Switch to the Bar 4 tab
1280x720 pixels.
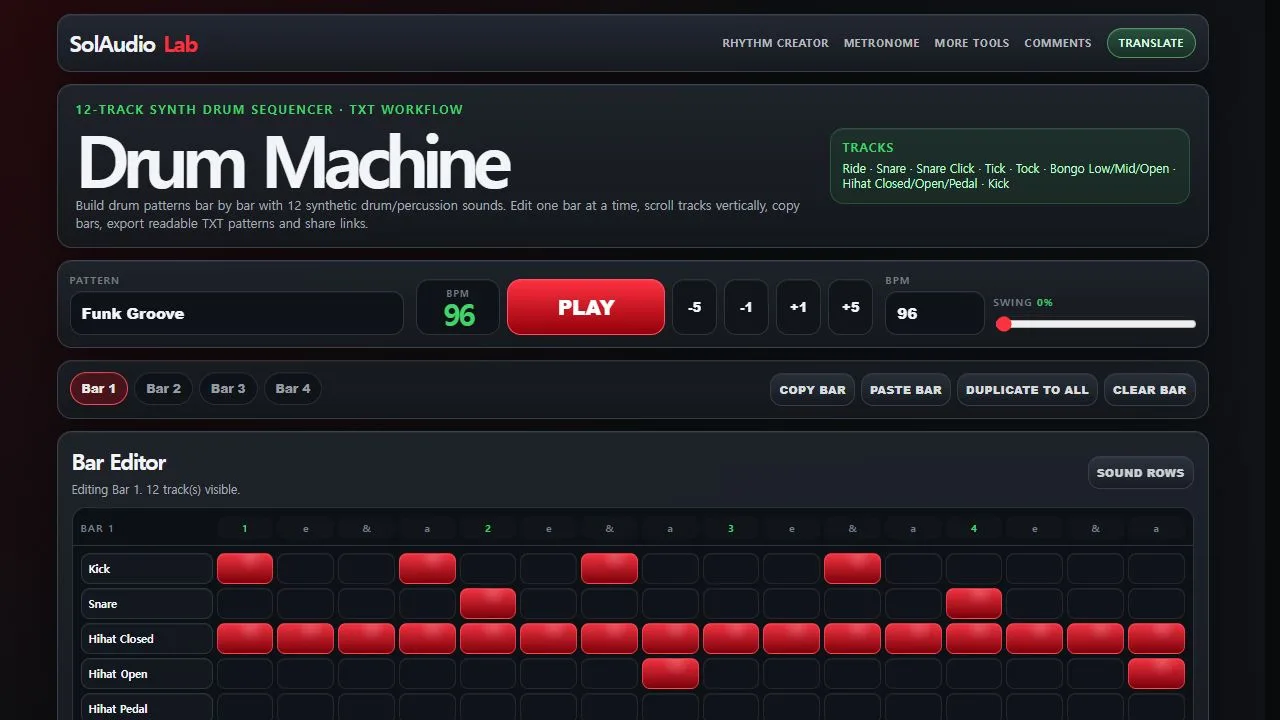click(x=293, y=389)
